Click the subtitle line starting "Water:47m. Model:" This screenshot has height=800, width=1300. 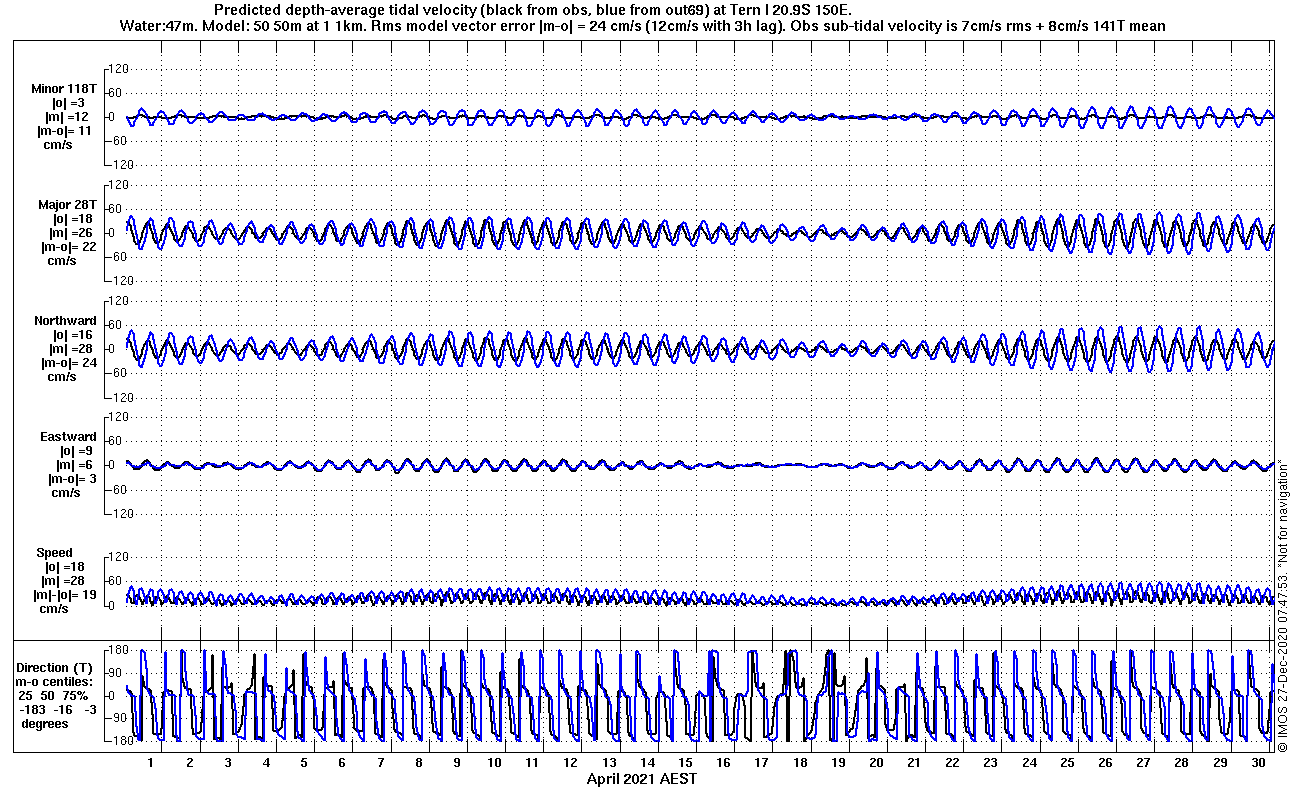pyautogui.click(x=641, y=25)
